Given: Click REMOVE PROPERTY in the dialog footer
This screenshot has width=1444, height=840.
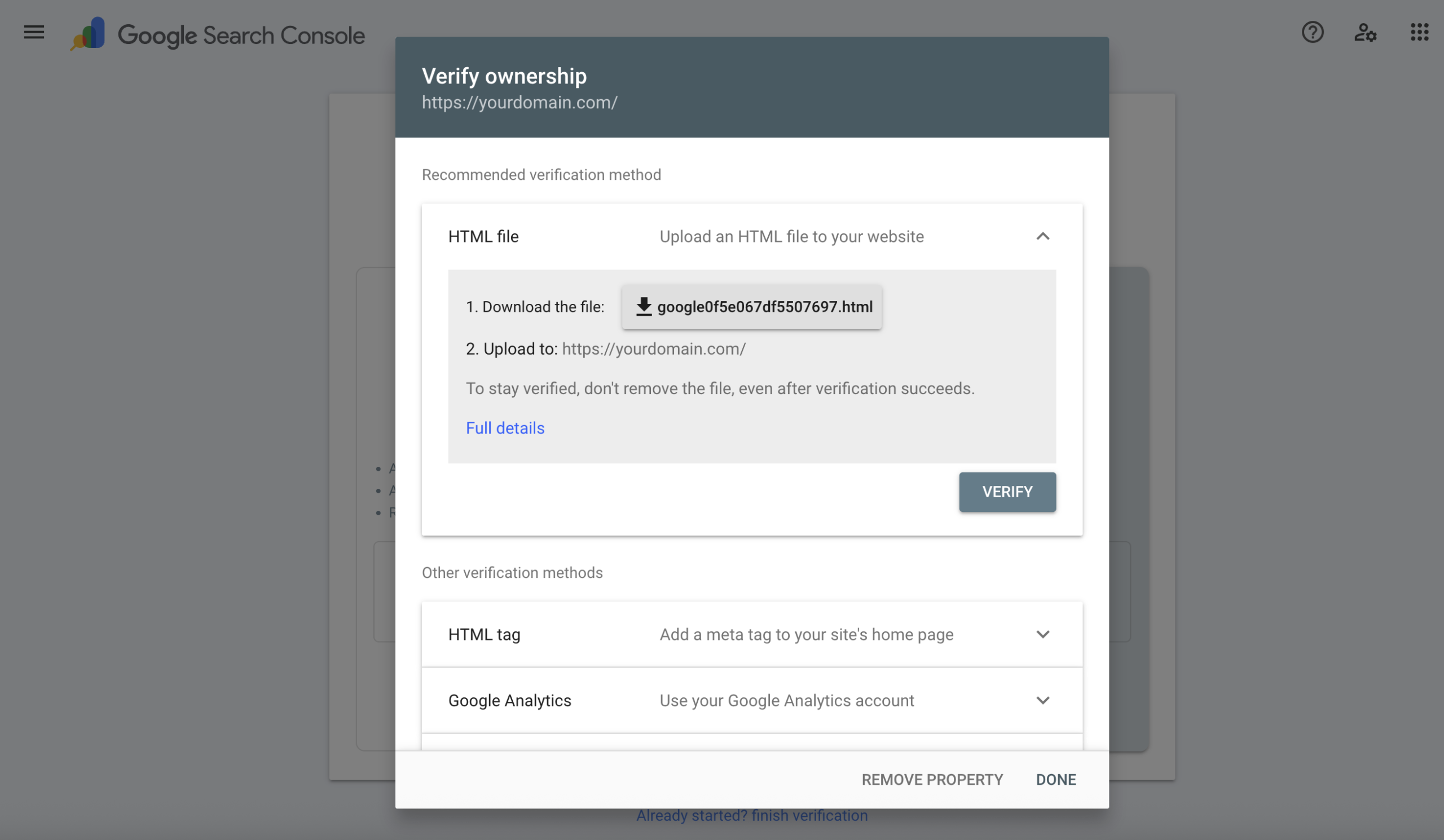Looking at the screenshot, I should pos(932,779).
